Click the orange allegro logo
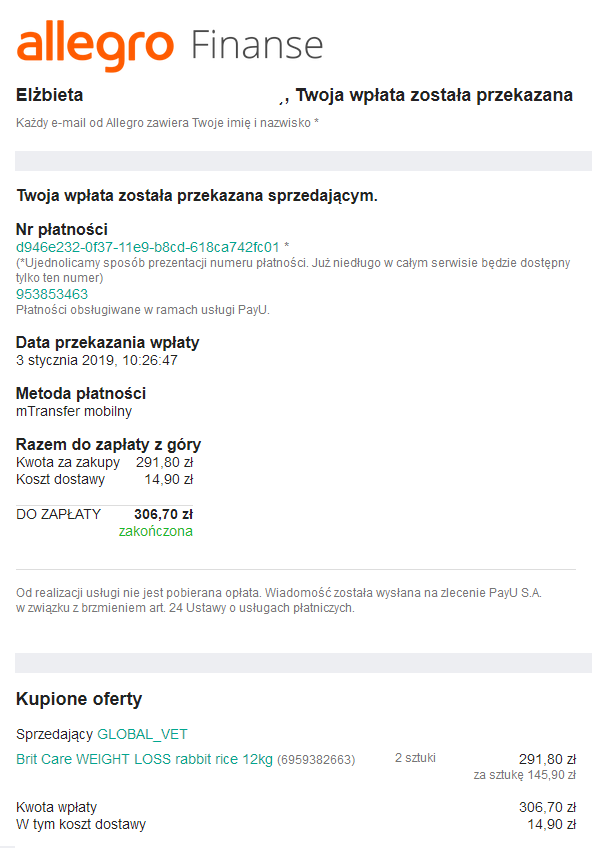The image size is (592, 848). point(95,46)
